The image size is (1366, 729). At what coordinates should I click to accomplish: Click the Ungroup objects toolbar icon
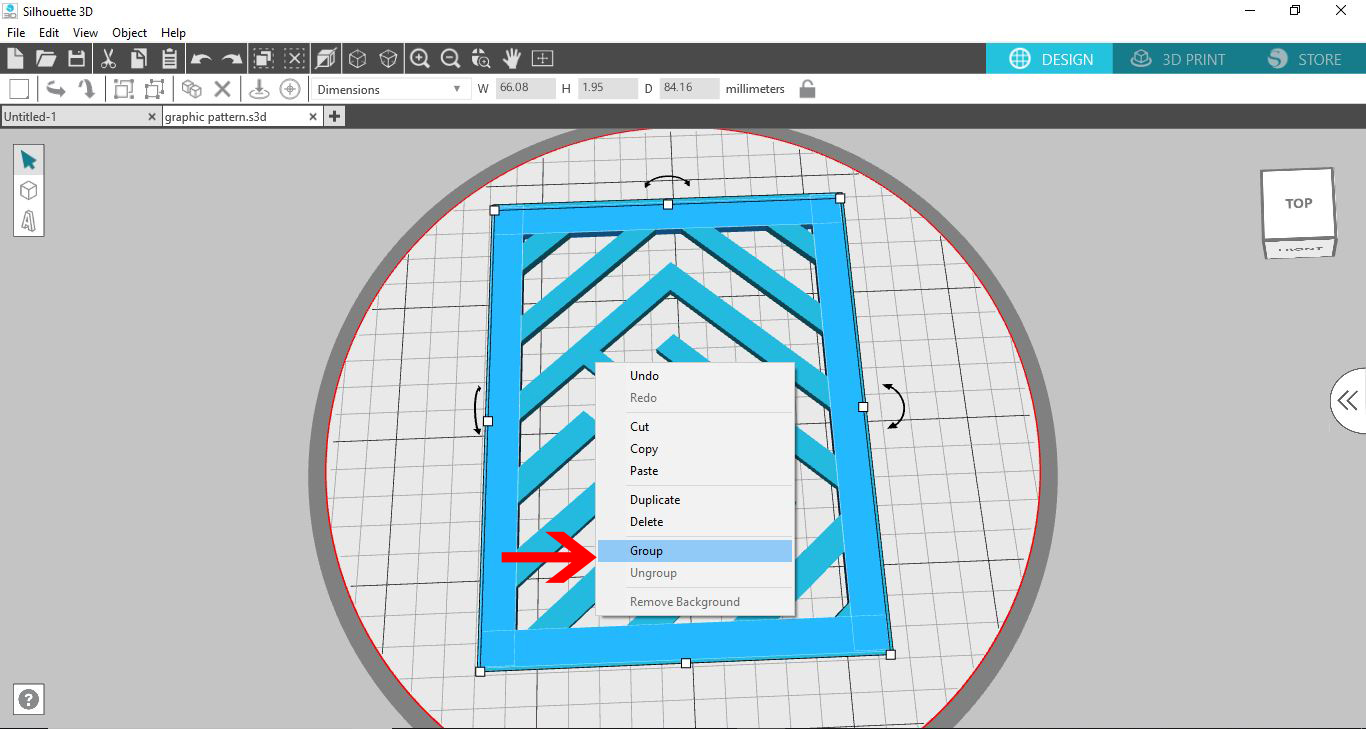point(154,89)
